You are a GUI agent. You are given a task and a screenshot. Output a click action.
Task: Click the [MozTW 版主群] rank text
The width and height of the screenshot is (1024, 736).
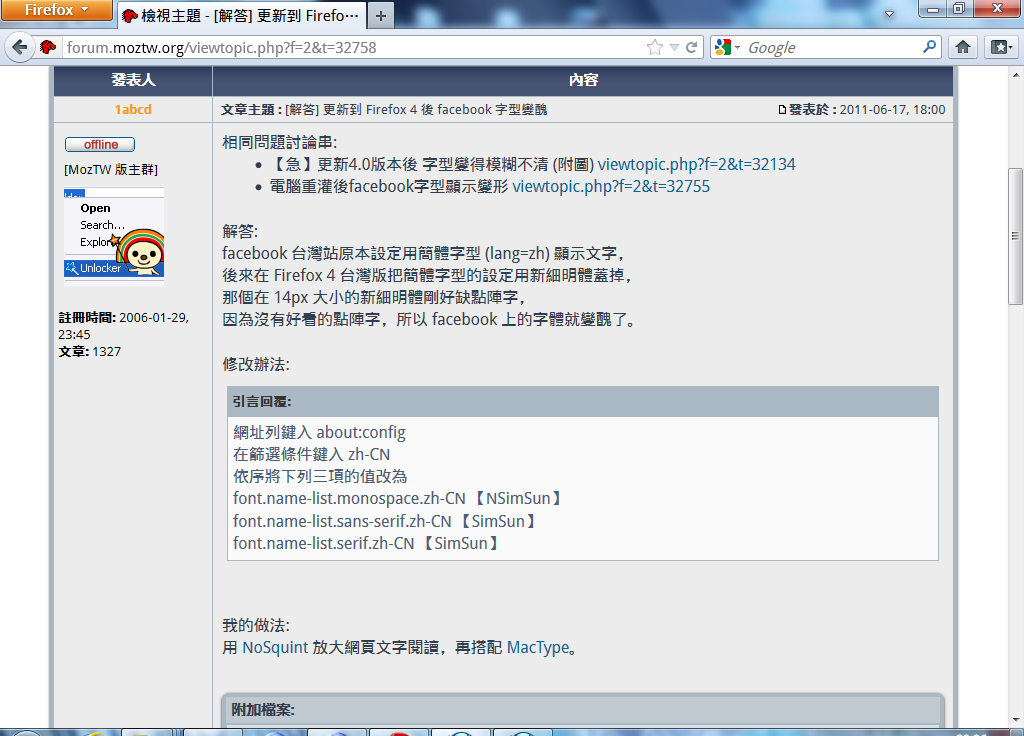point(111,170)
